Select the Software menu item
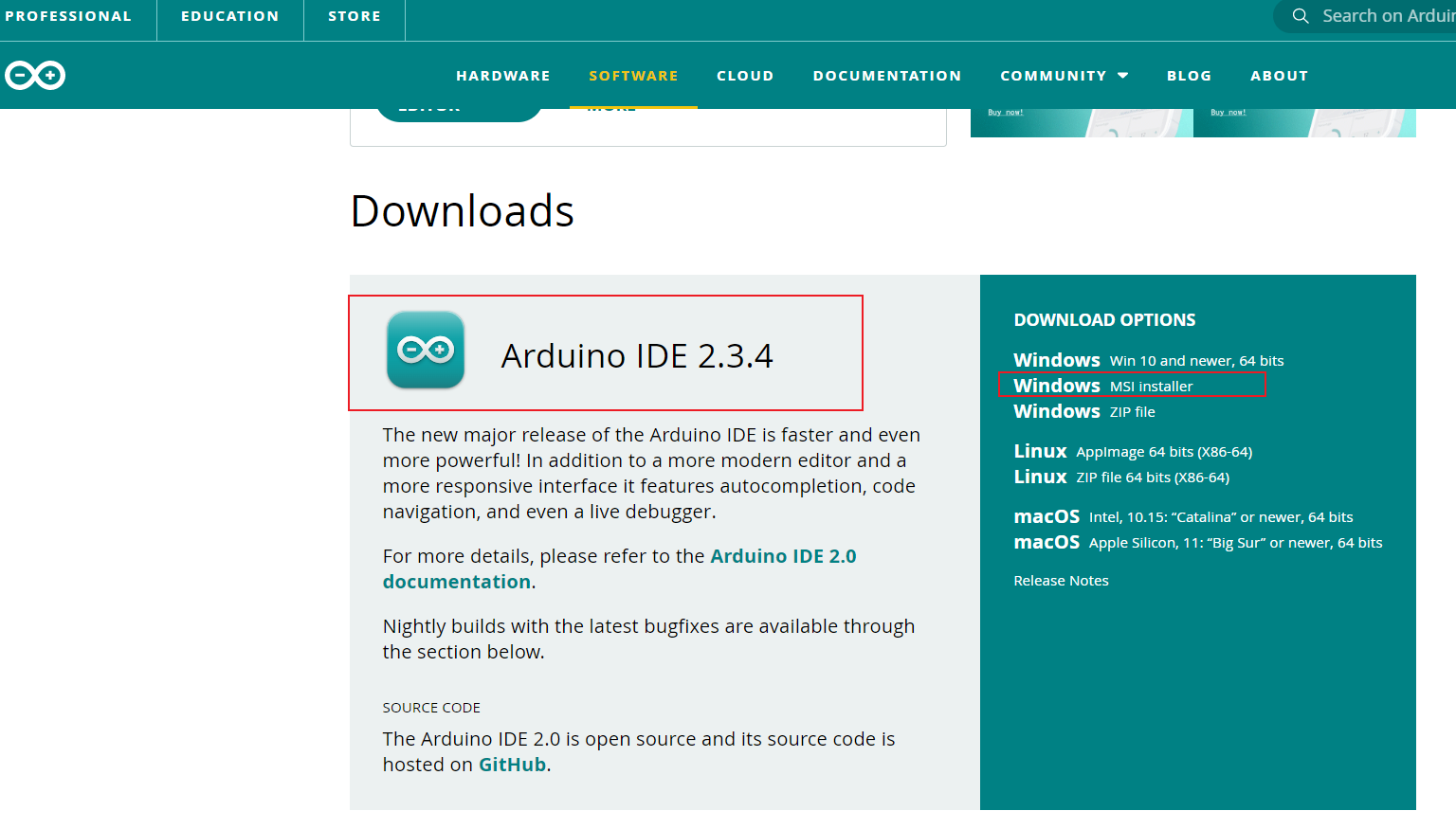Viewport: 1456px width, 829px height. tap(633, 76)
